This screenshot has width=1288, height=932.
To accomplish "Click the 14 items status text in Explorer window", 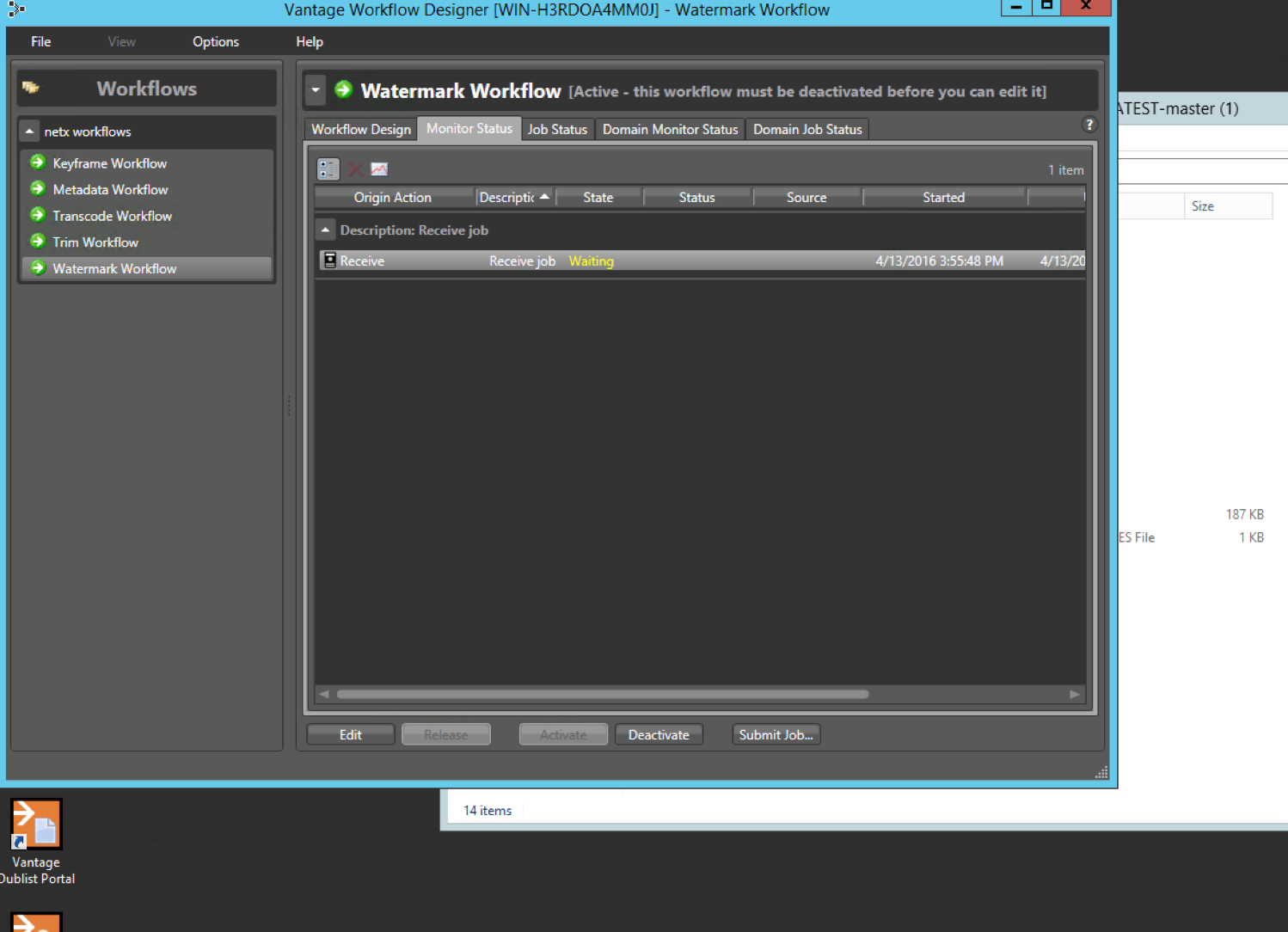I will pyautogui.click(x=488, y=810).
